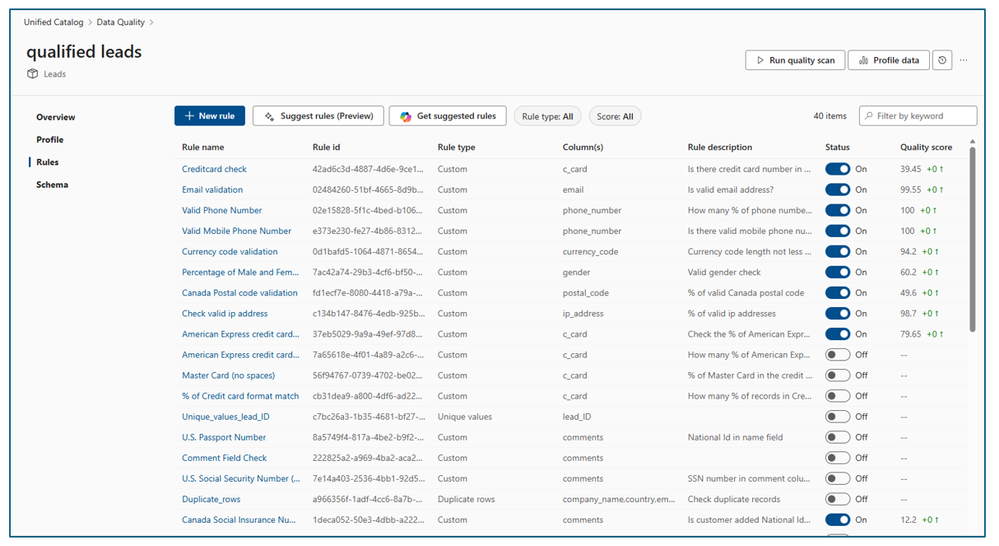The image size is (999, 546).
Task: Open Percentage of Male and Fem... rule
Action: [x=240, y=272]
